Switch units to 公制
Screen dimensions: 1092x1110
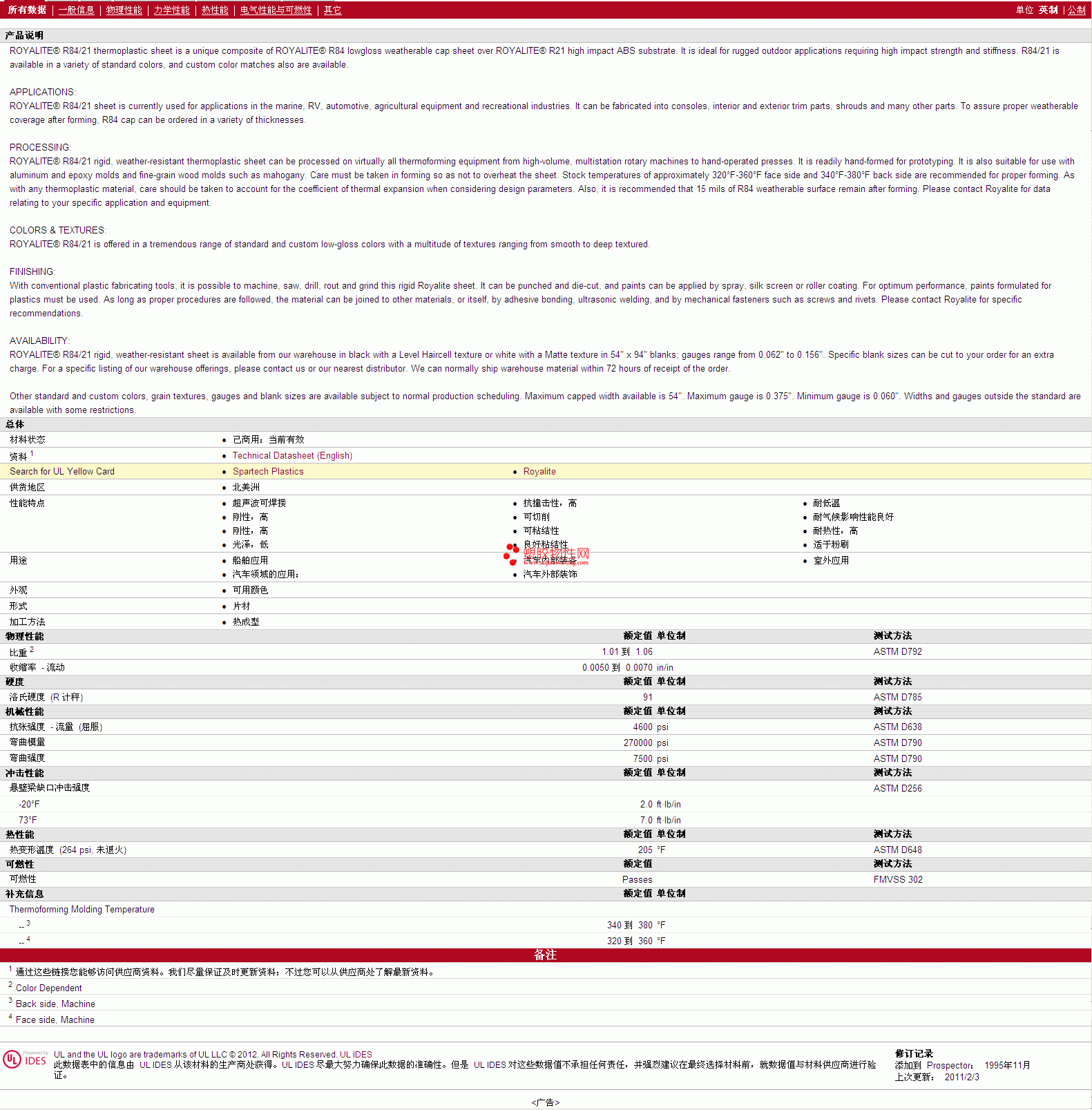pyautogui.click(x=1076, y=10)
